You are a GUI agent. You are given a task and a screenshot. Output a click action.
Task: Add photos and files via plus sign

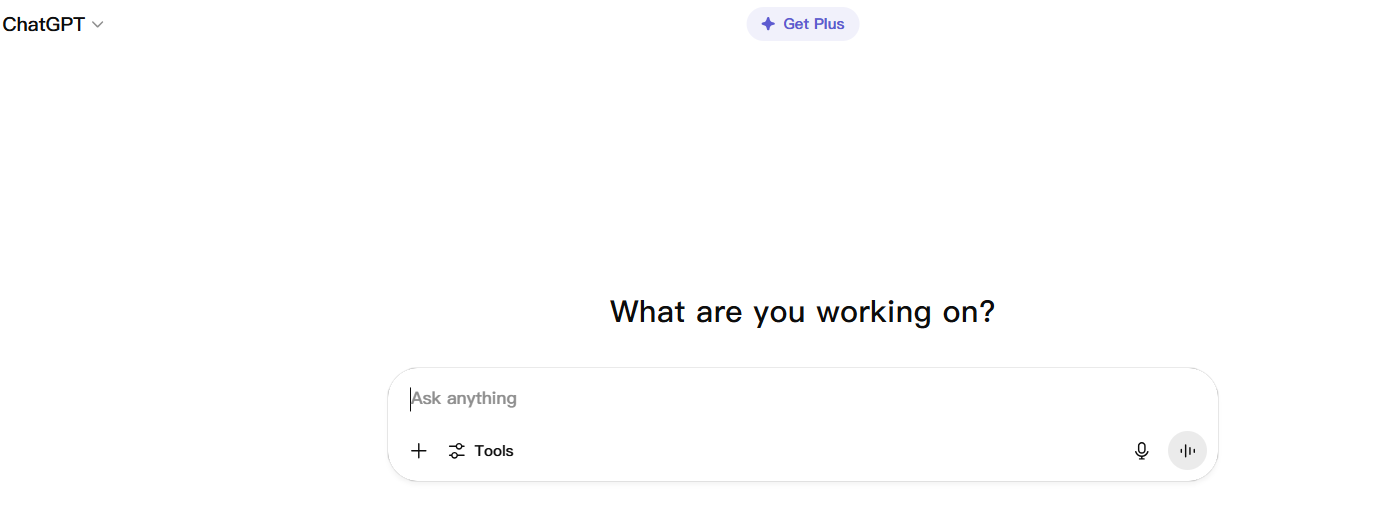point(419,451)
